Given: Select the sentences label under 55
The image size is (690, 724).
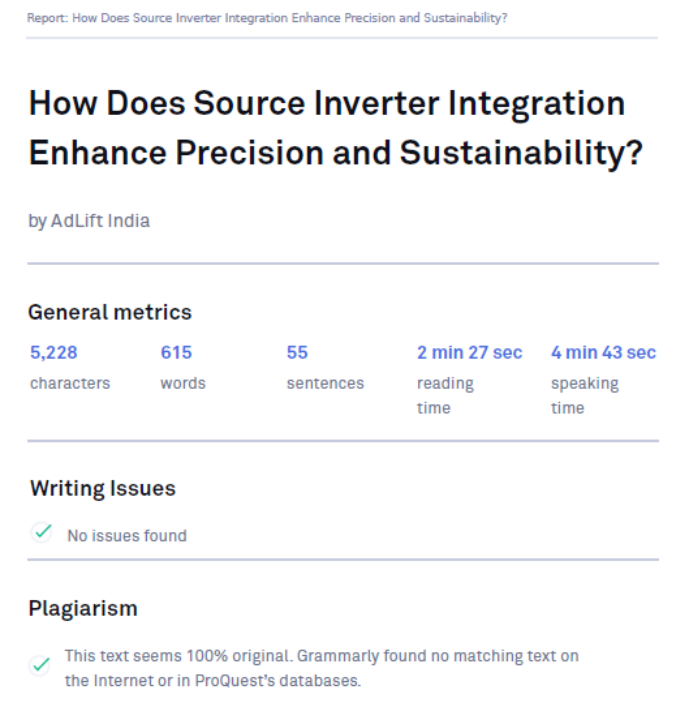Looking at the screenshot, I should (325, 383).
